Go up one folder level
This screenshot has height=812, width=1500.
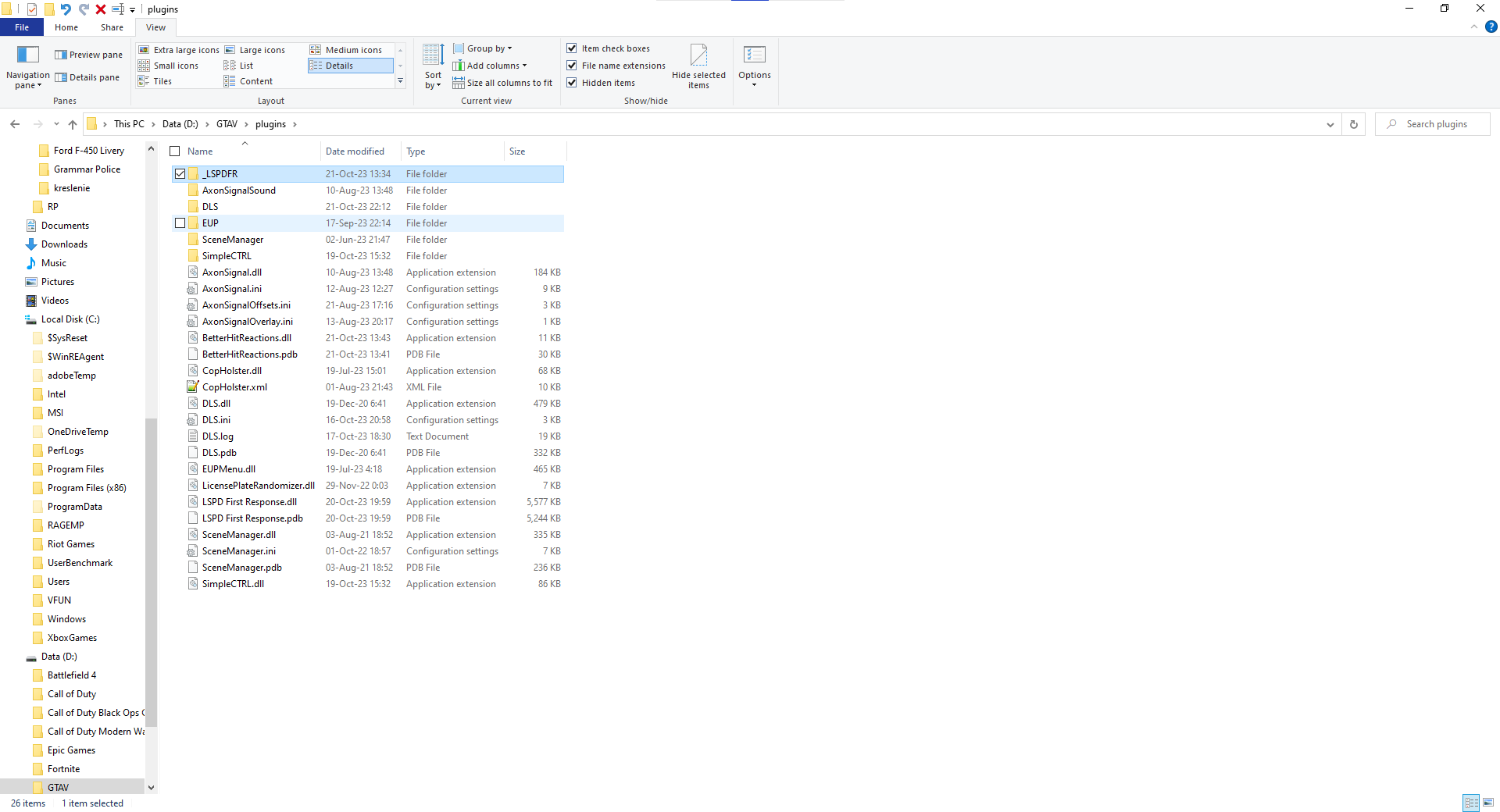click(x=73, y=124)
